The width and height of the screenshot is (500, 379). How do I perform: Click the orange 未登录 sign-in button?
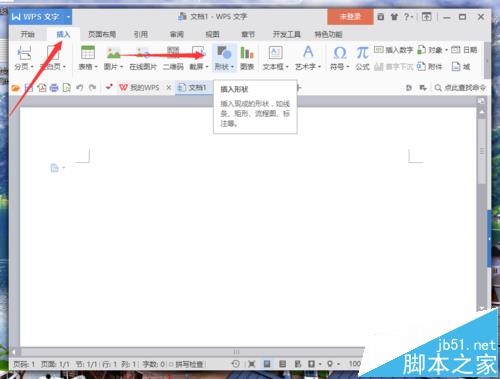[350, 17]
